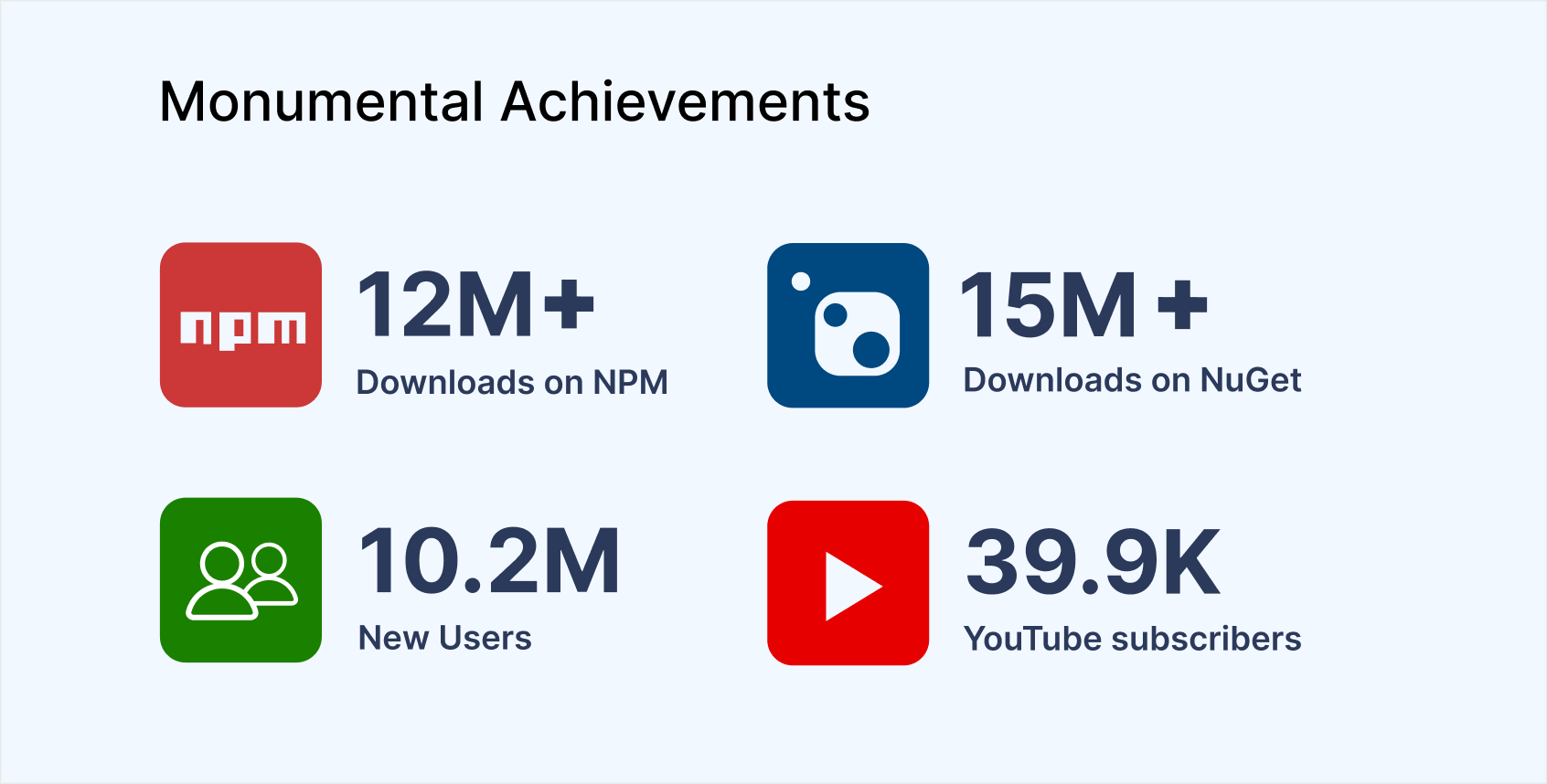The width and height of the screenshot is (1547, 784).
Task: Click the small white dot on NuGet logo
Action: [801, 281]
